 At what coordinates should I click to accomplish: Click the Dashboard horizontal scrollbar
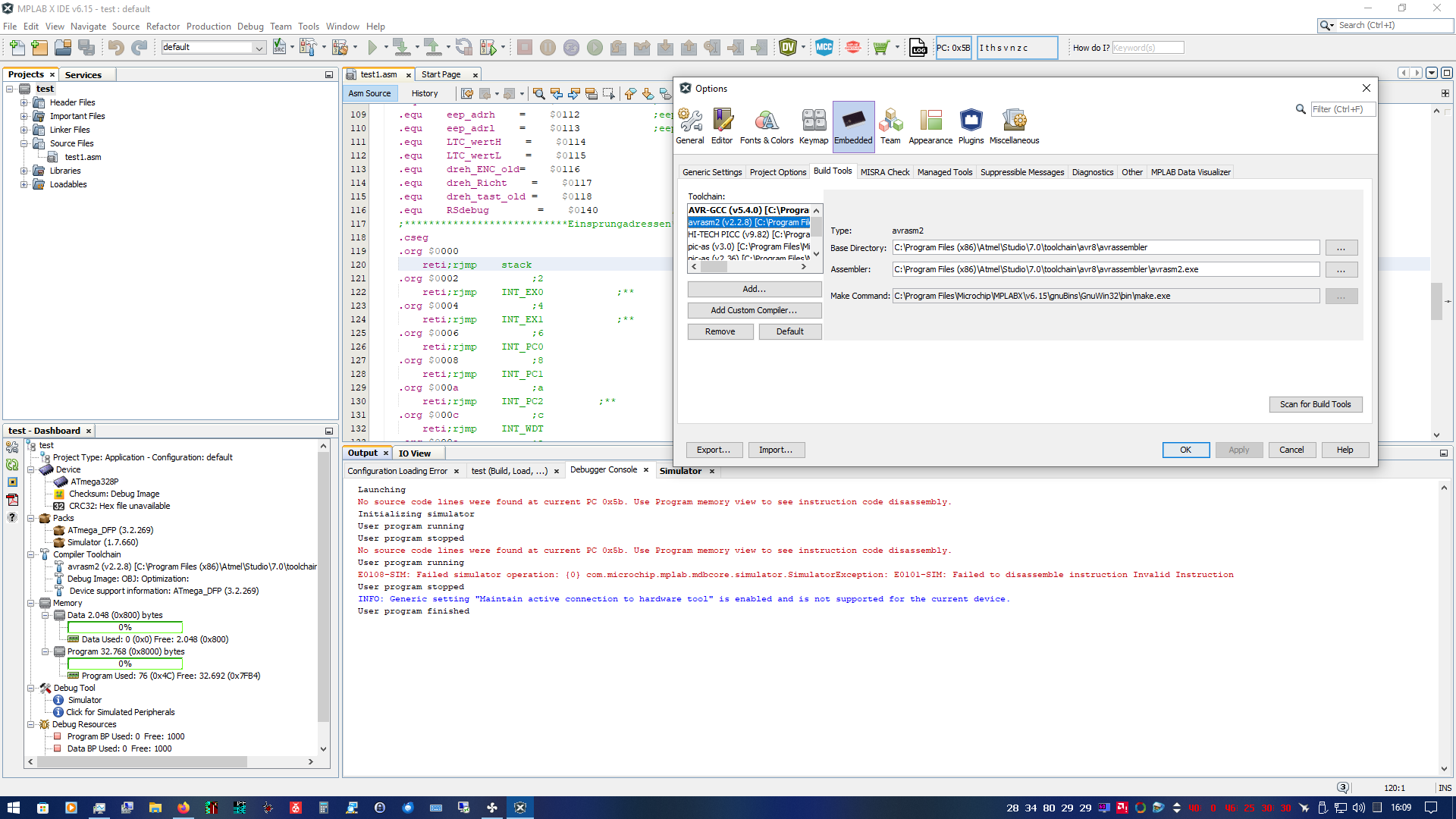[143, 761]
